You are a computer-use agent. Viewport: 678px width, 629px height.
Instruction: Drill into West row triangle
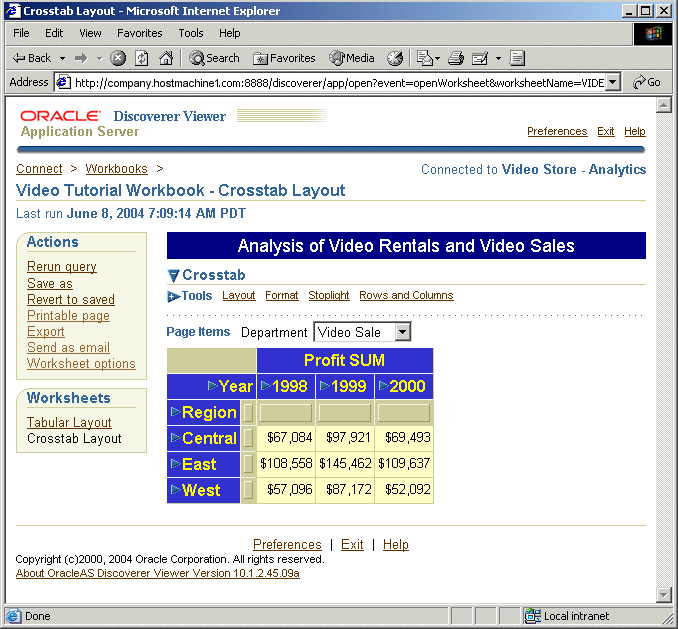click(175, 489)
